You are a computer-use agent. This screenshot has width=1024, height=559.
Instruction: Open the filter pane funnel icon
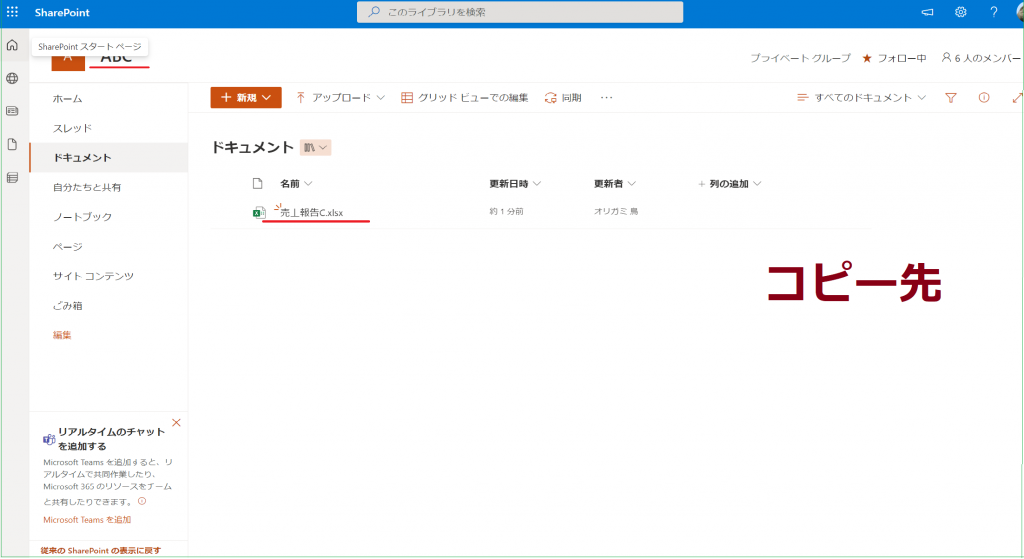pos(951,98)
